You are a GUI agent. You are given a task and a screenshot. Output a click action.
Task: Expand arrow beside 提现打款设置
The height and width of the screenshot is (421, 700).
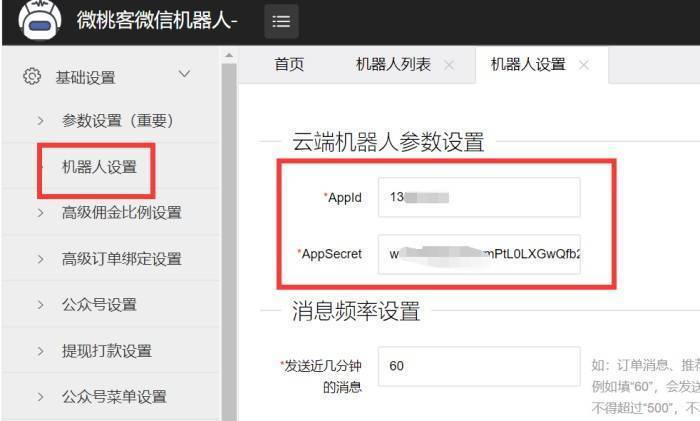click(x=41, y=351)
